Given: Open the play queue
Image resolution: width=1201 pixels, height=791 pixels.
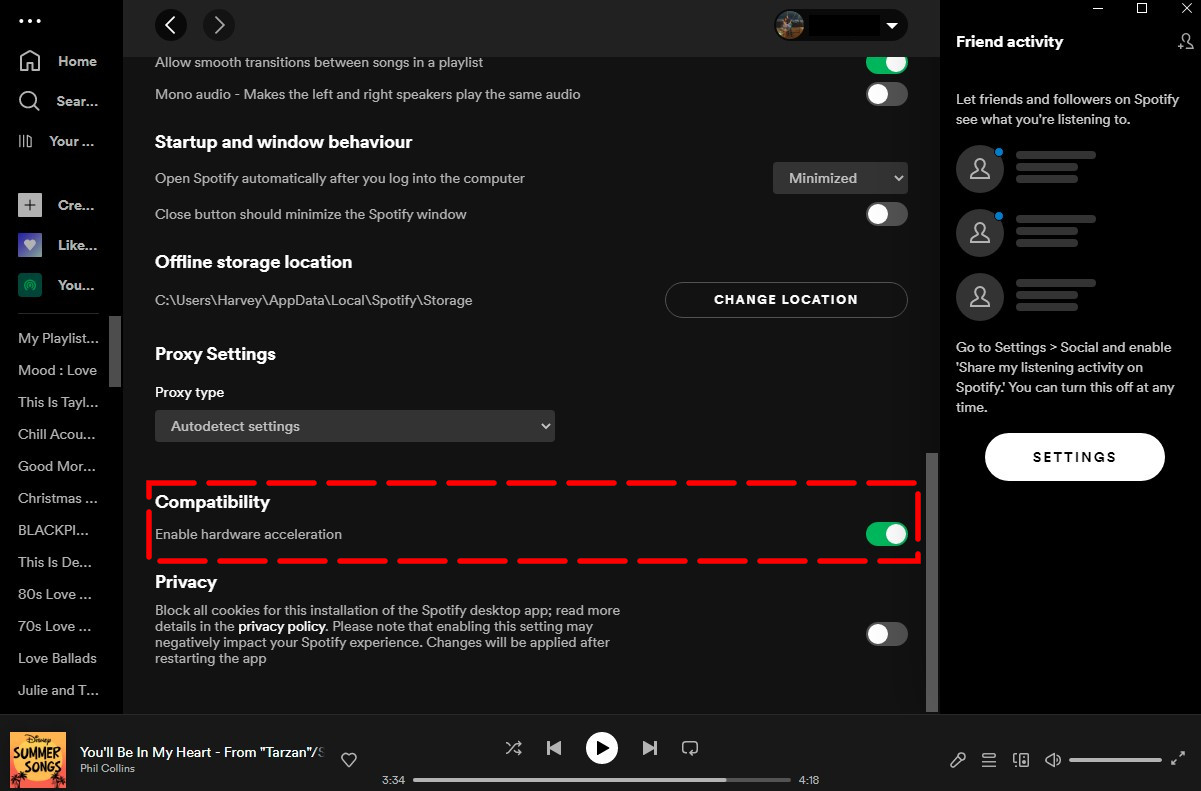Looking at the screenshot, I should coord(989,760).
